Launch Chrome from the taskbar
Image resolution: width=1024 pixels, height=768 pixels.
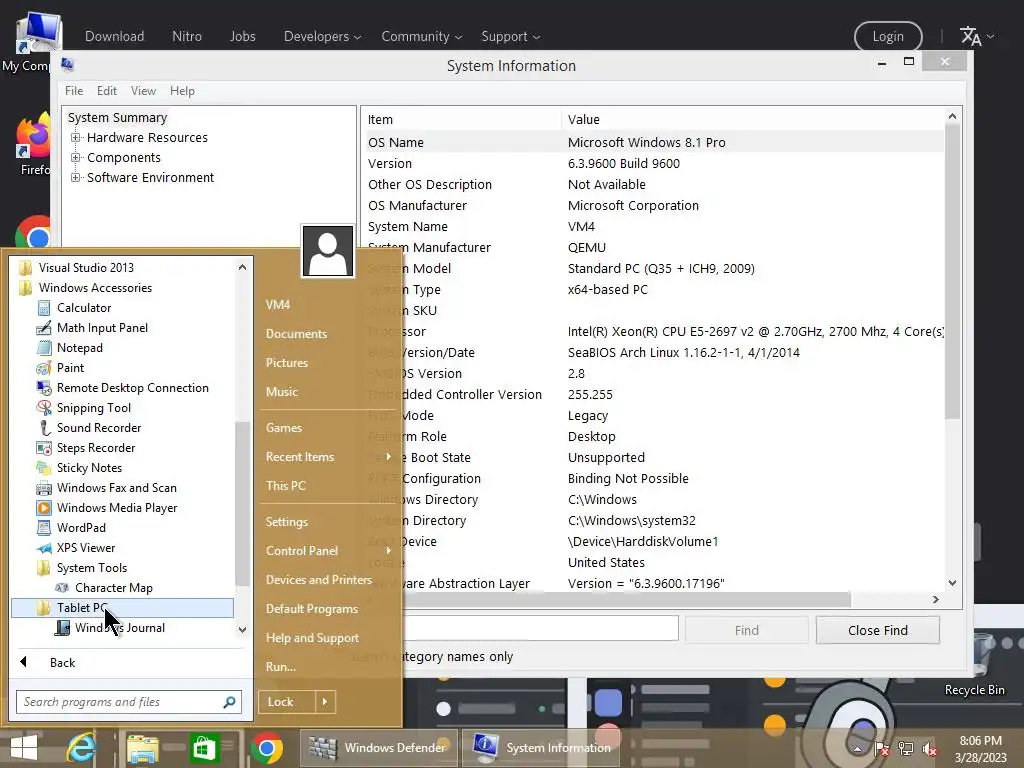point(266,748)
